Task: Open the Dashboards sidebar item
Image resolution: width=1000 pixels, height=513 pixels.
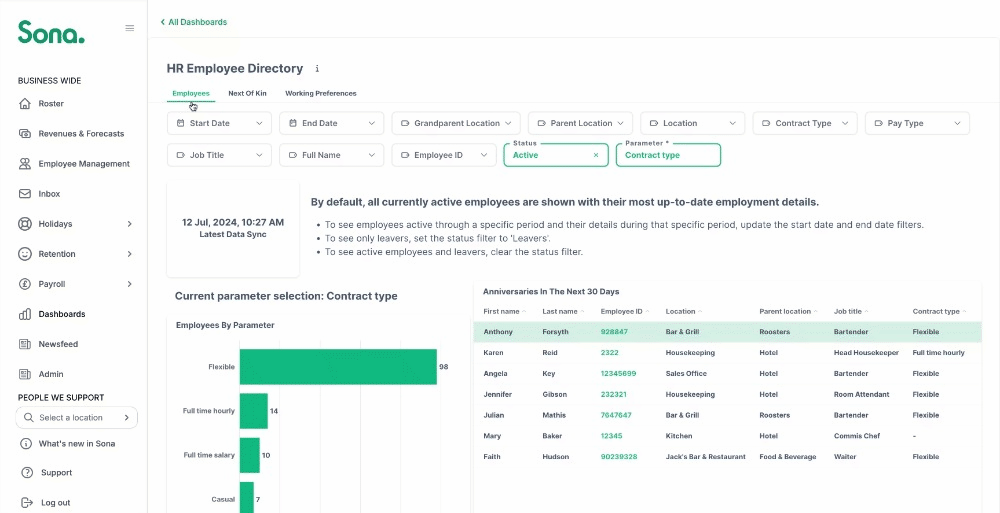Action: [x=62, y=314]
